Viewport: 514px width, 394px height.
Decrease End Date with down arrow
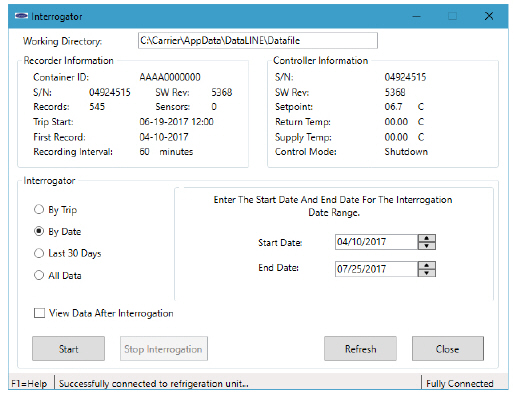click(427, 273)
